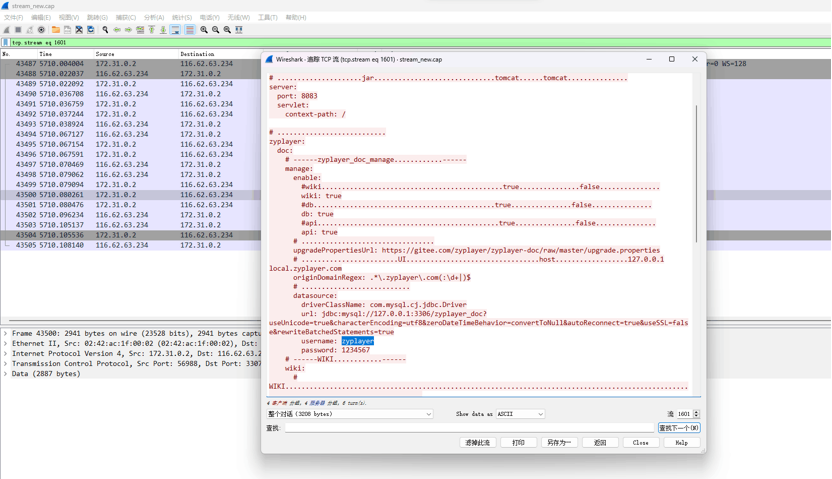Image resolution: width=832 pixels, height=479 pixels.
Task: Click the password: 1234567 line
Action: click(335, 350)
